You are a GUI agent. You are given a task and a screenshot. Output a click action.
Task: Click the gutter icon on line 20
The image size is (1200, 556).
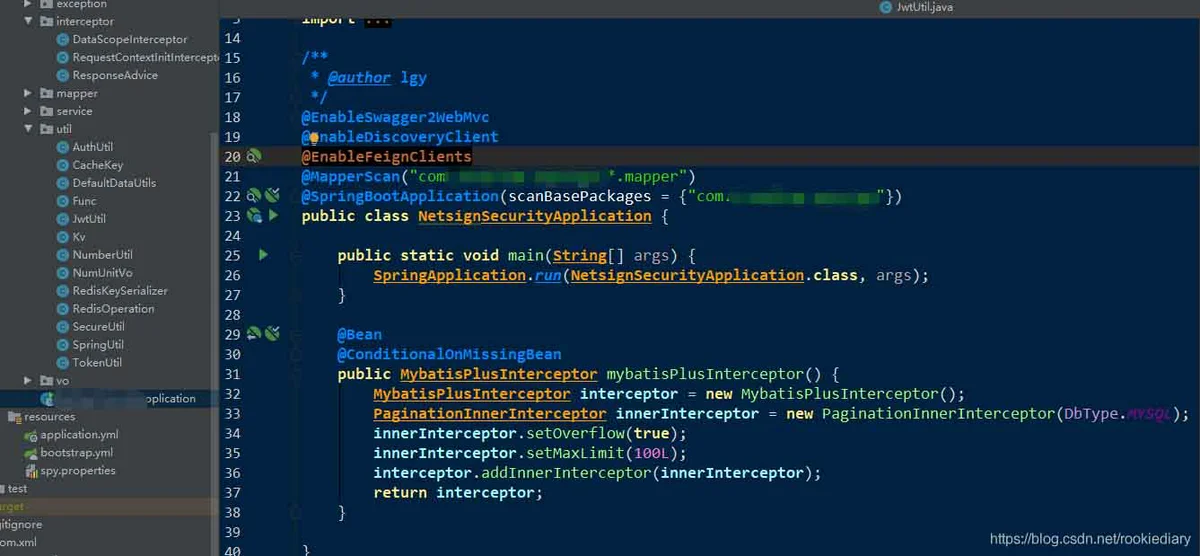point(254,156)
